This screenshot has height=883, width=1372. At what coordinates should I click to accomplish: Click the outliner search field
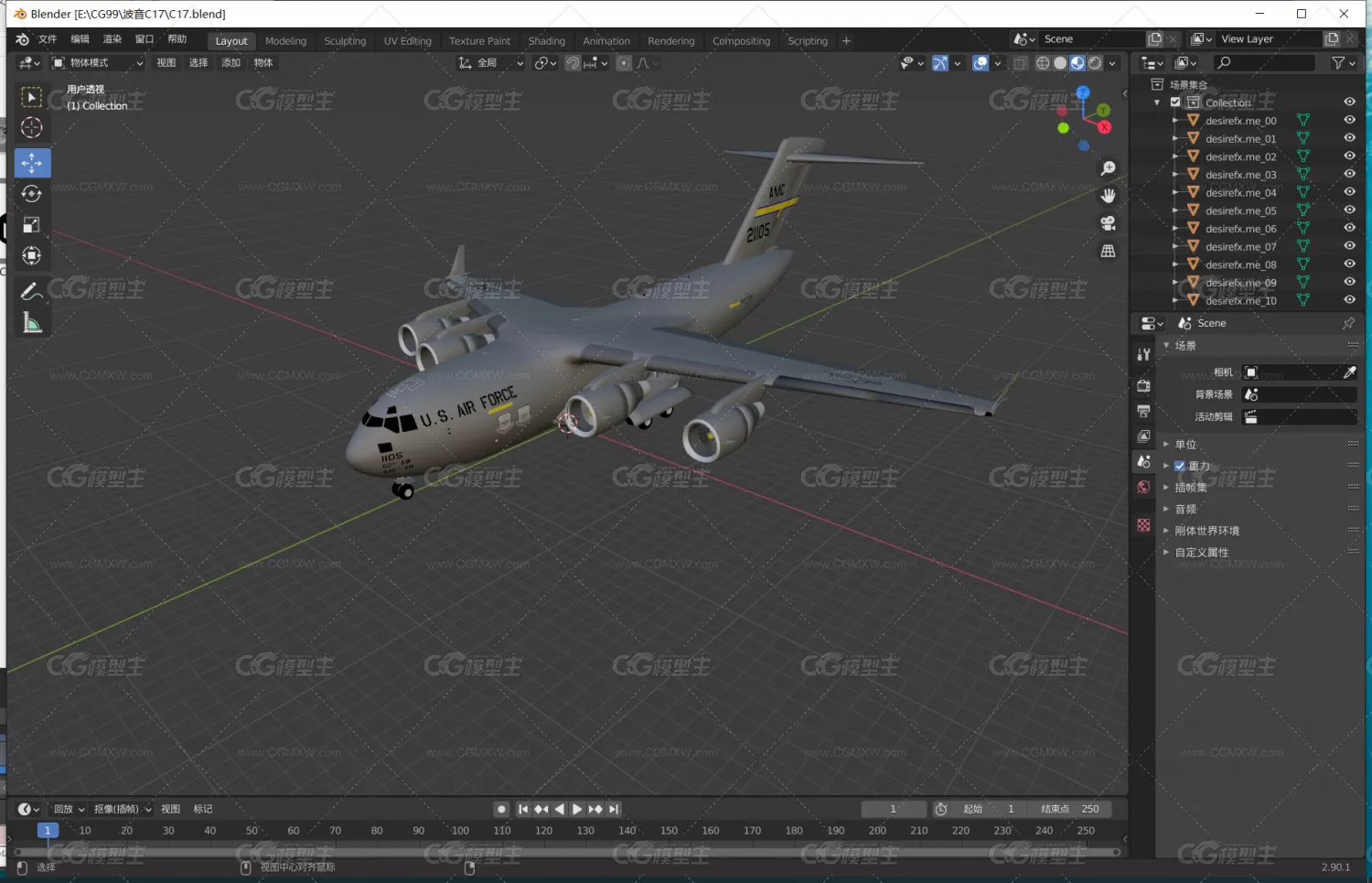point(1264,63)
